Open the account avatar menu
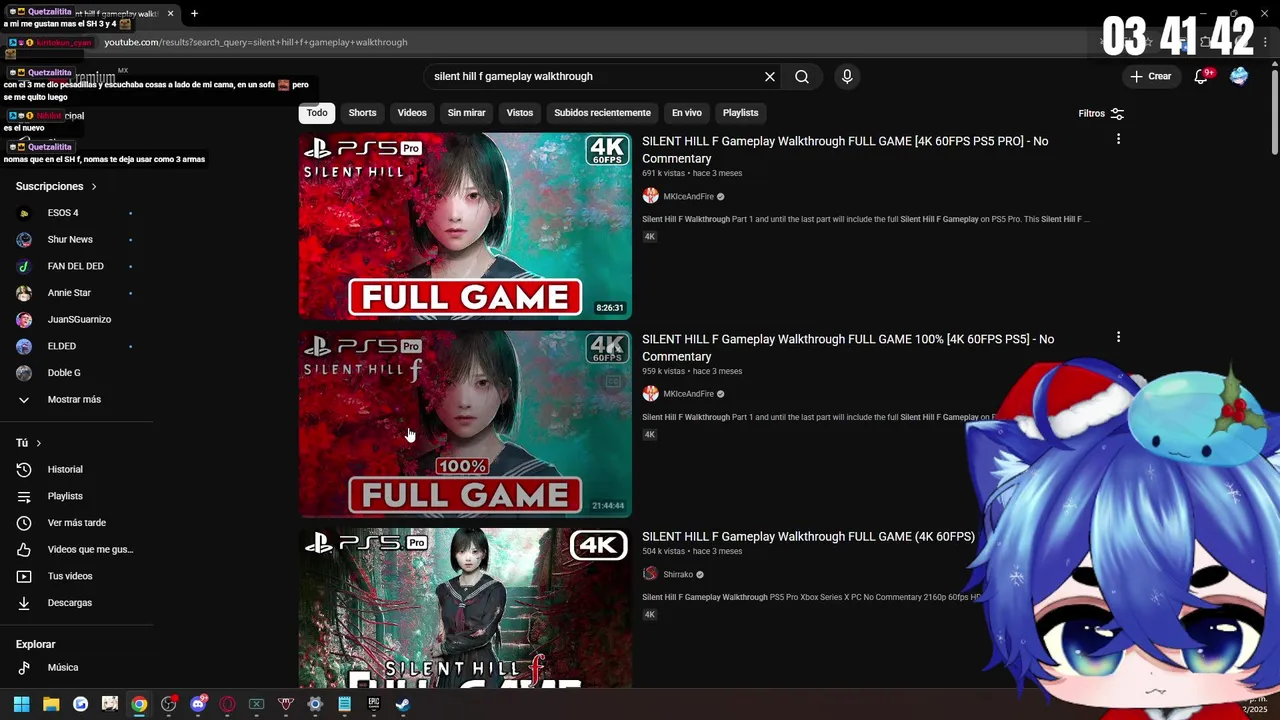This screenshot has height=720, width=1280. [x=1239, y=77]
